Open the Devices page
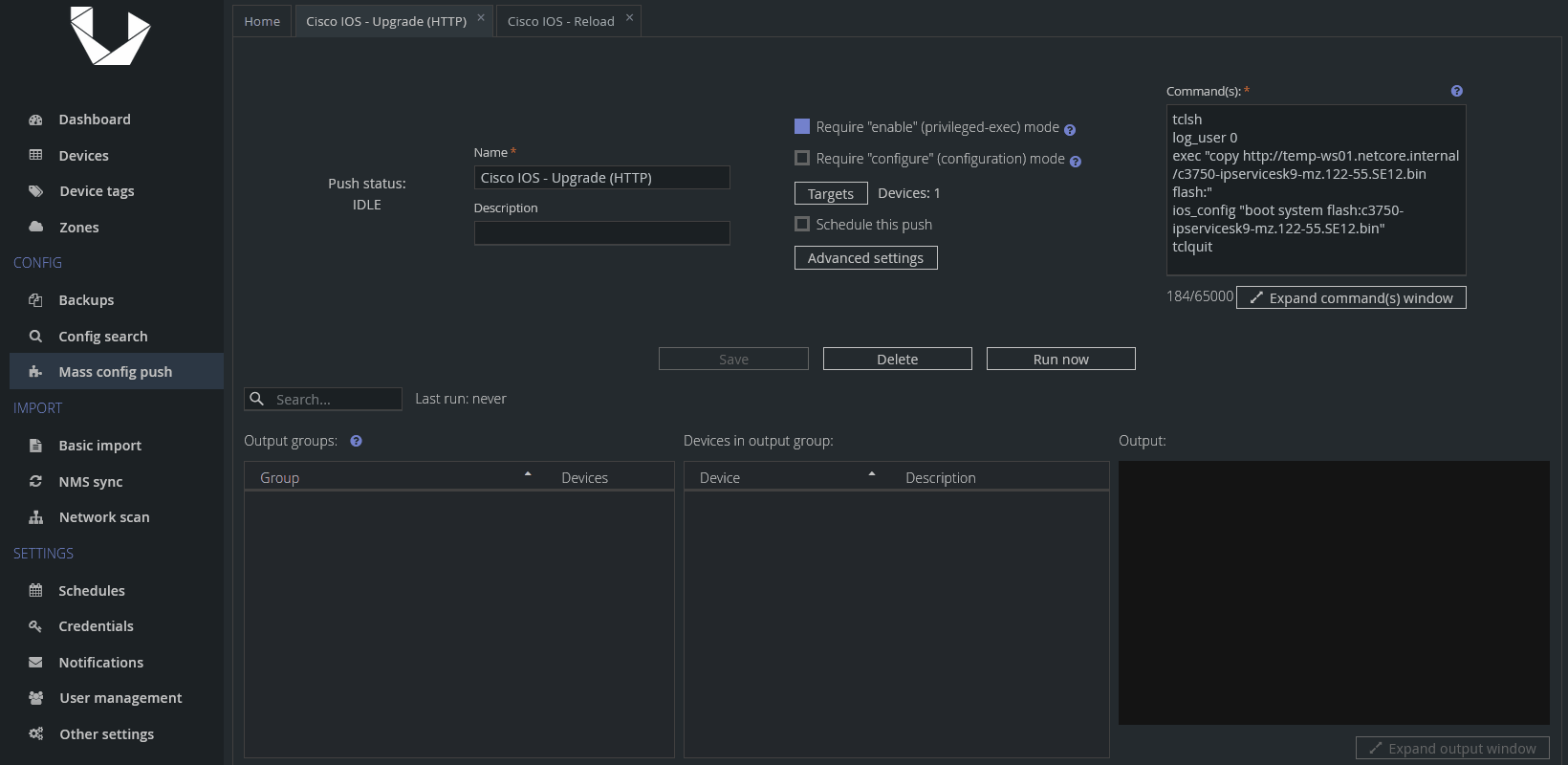 pos(83,155)
